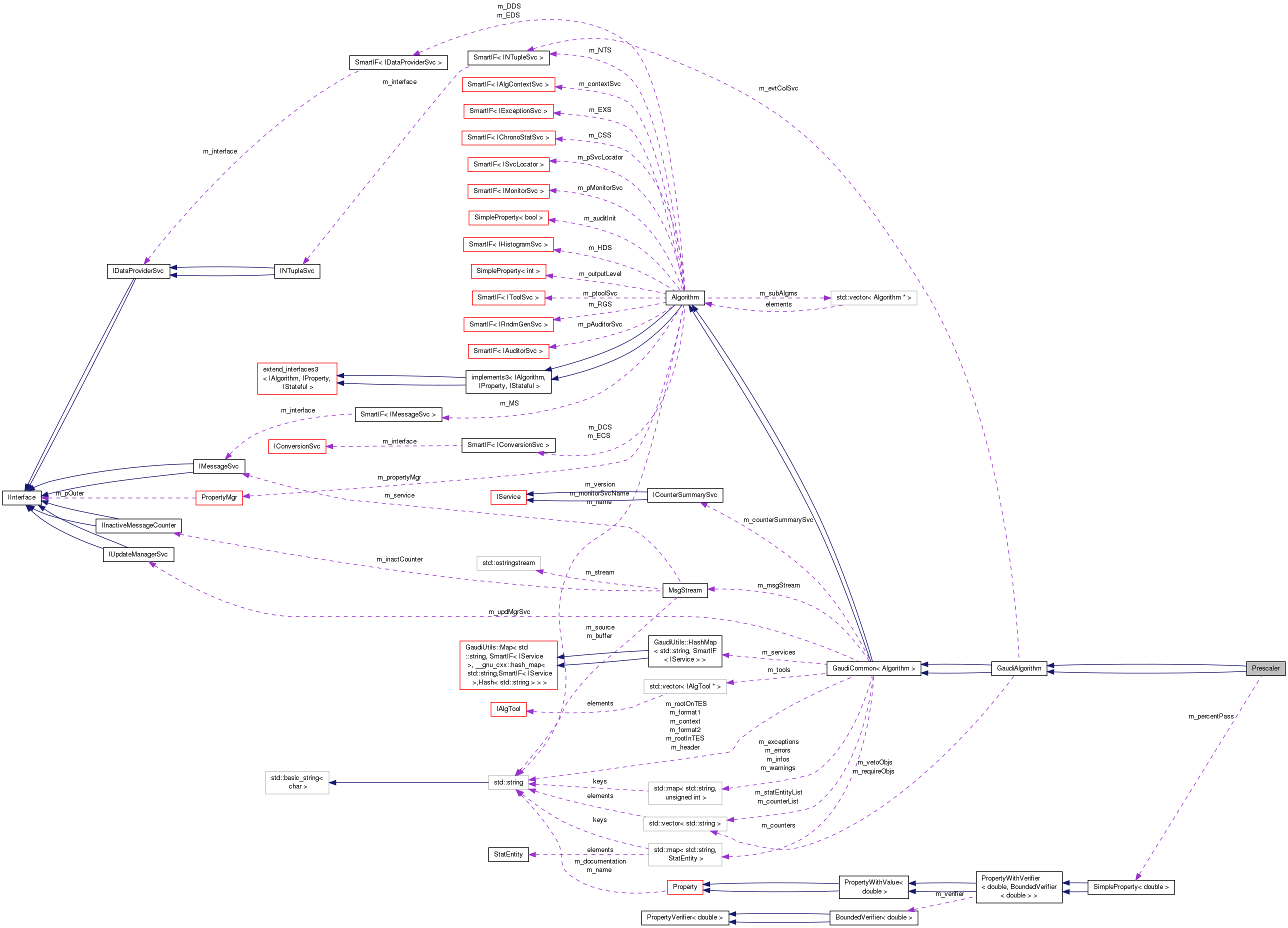Click the IInterface node
The height and width of the screenshot is (928, 1288).
pyautogui.click(x=21, y=497)
